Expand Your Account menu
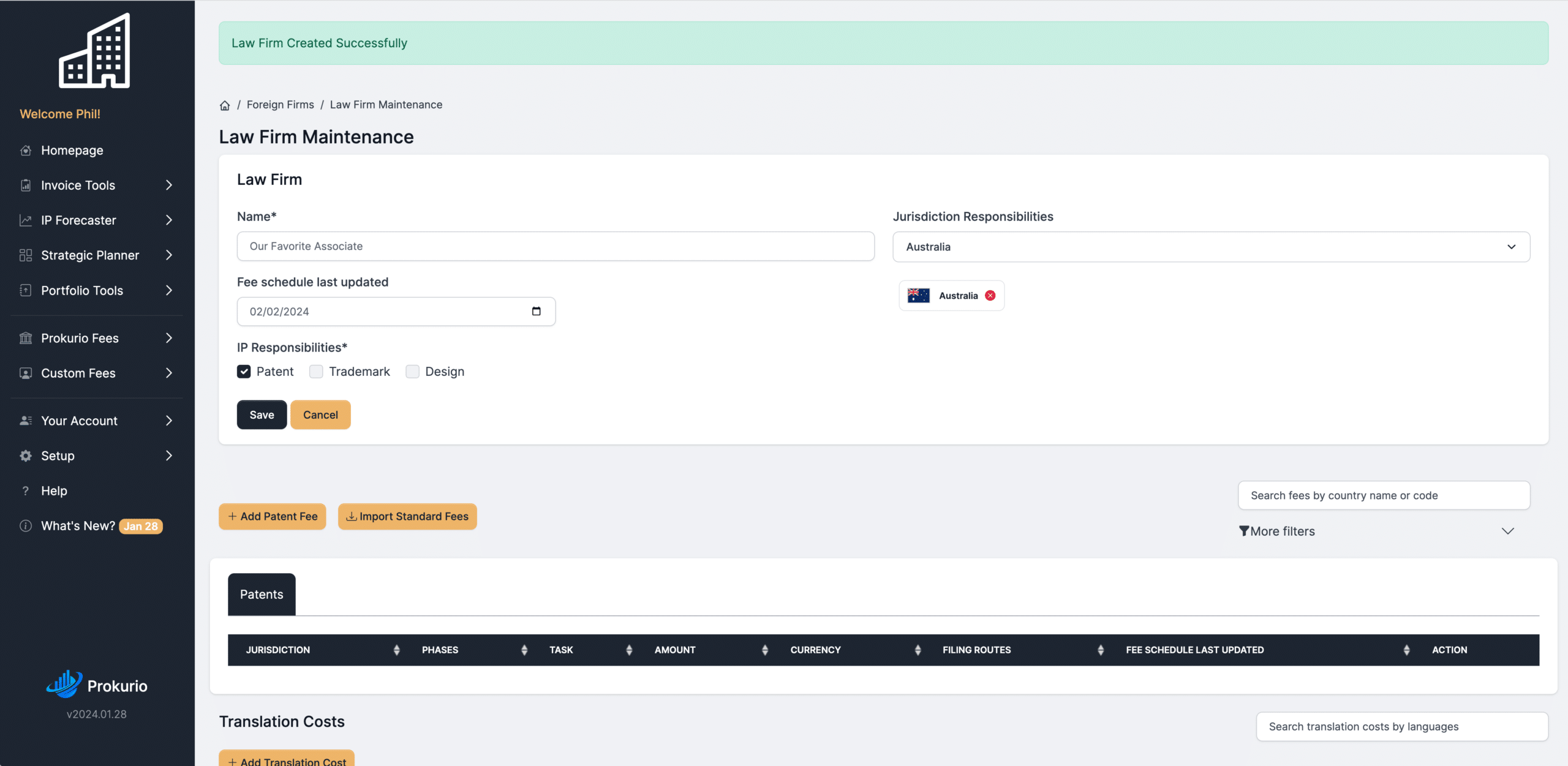Screen dimensions: 1568x766 97,421
